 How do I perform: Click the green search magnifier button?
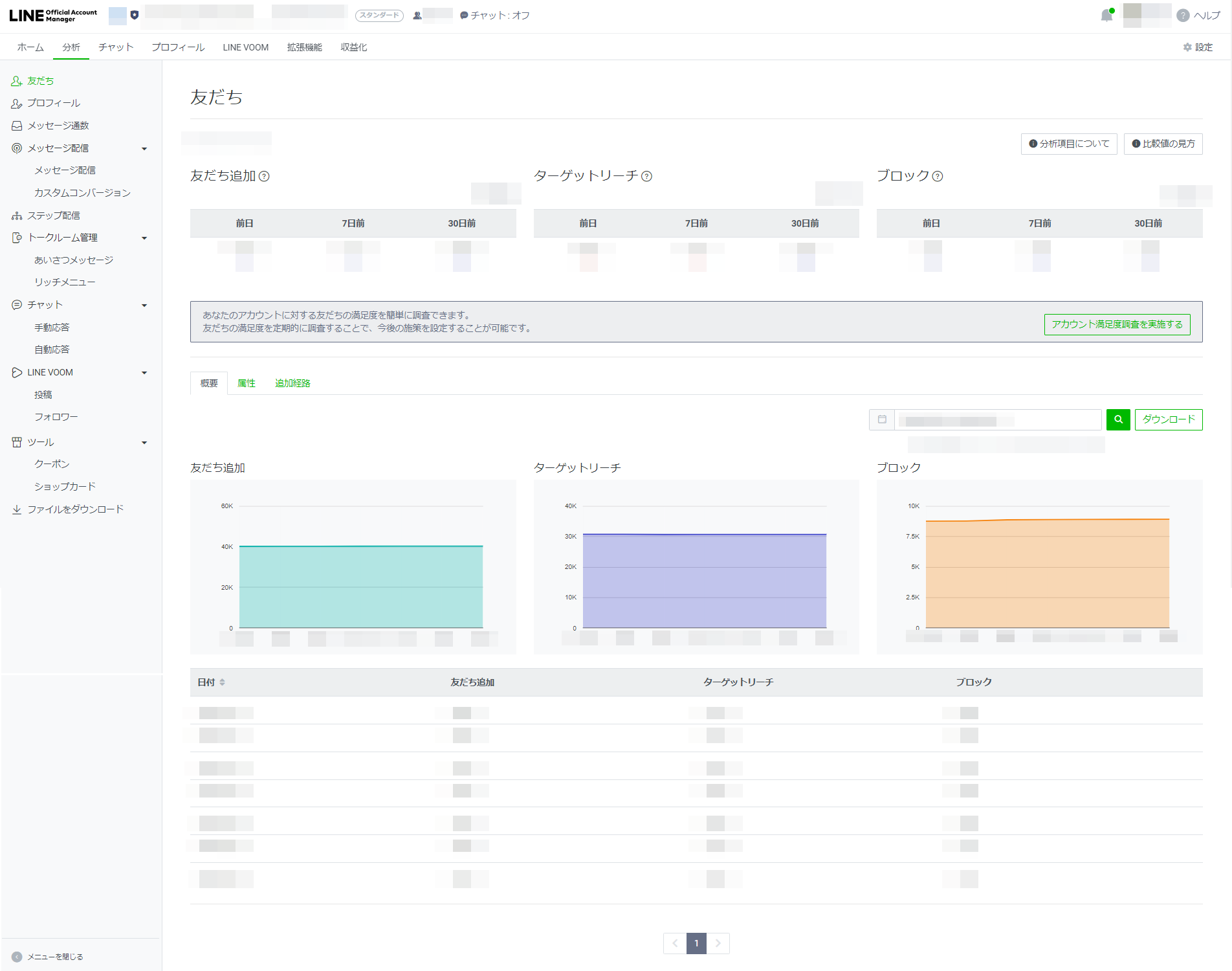[x=1118, y=419]
